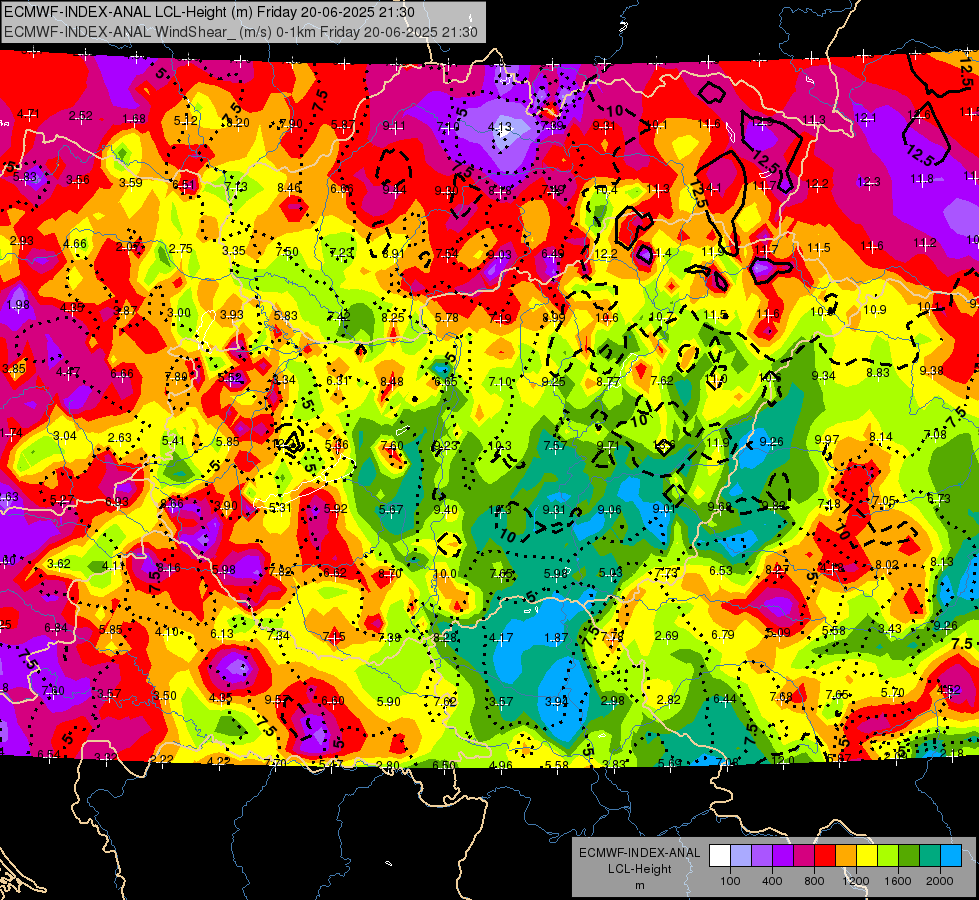Select the red legend color swatch

825,856
